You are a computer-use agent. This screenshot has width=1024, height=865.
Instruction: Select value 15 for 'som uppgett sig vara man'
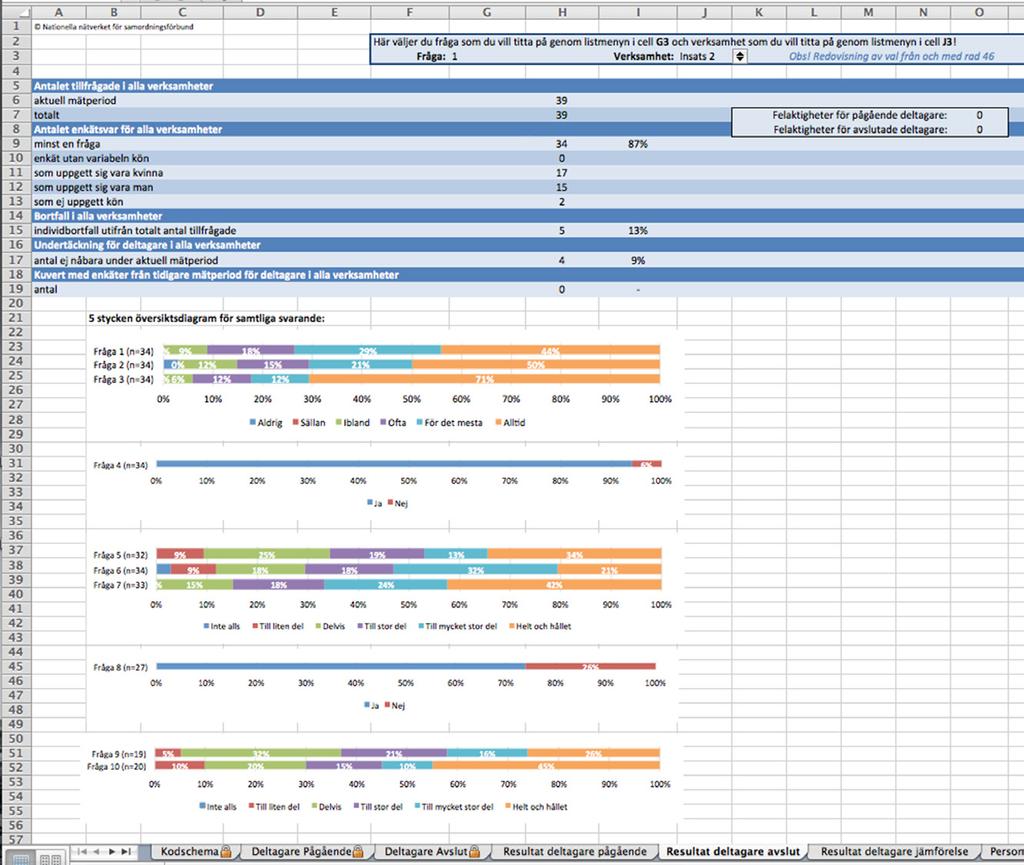tap(562, 187)
